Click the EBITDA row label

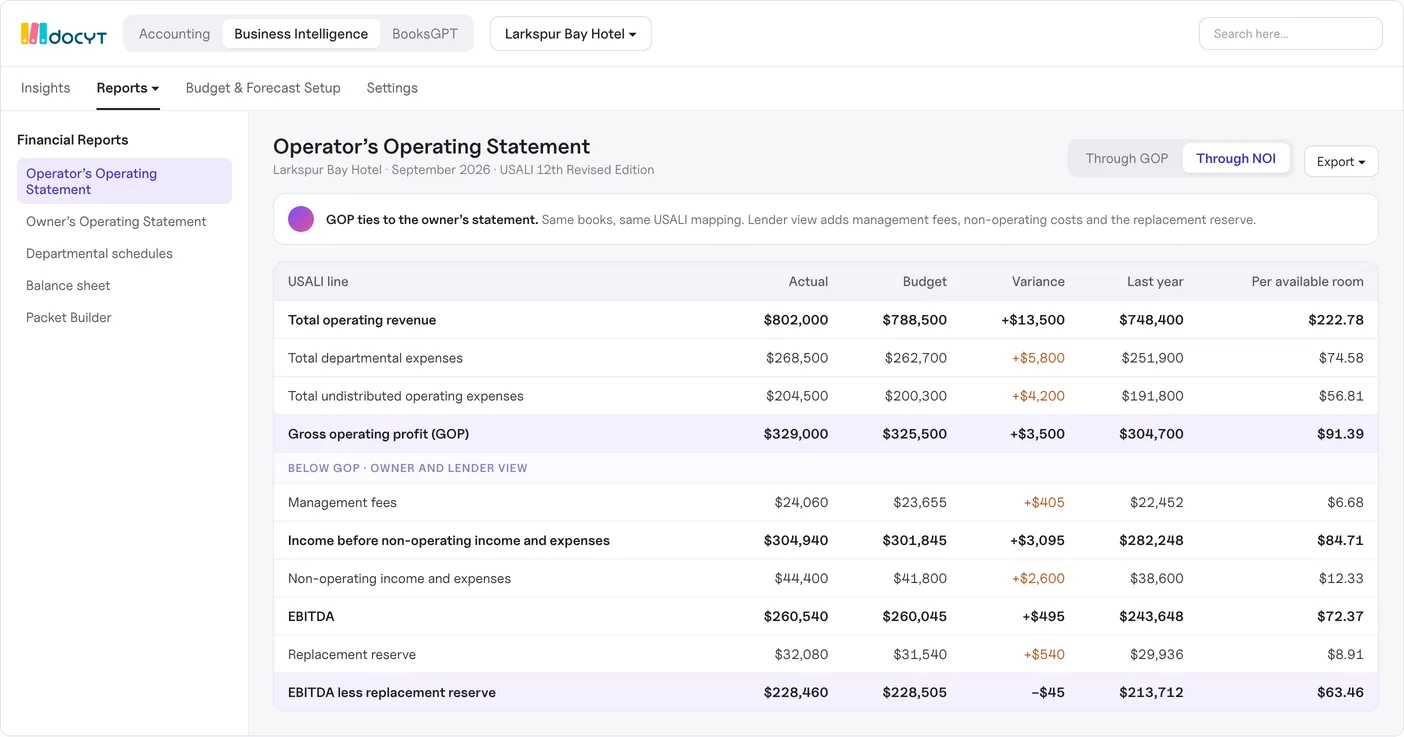(x=311, y=617)
